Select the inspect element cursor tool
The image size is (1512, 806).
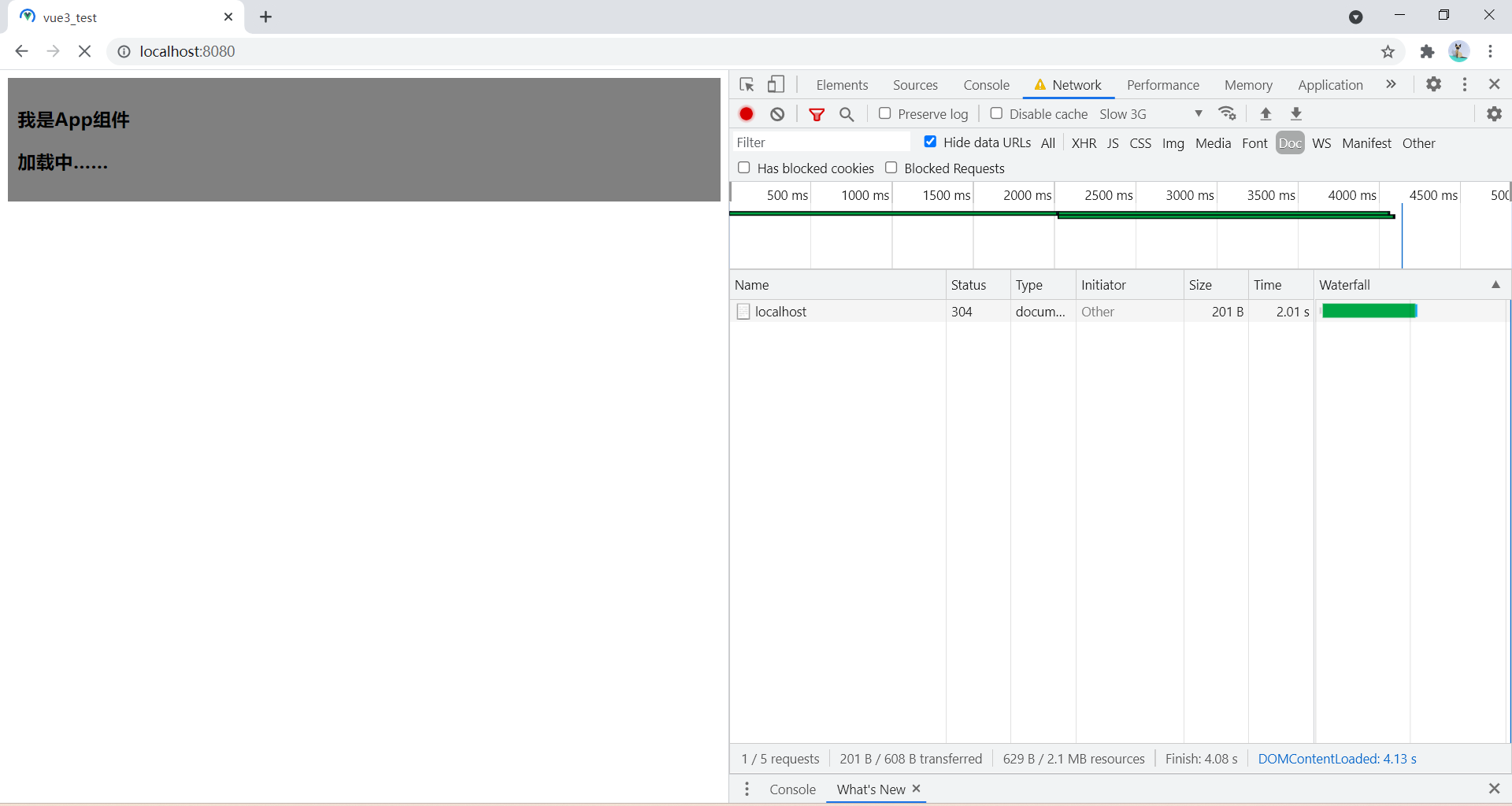[x=746, y=84]
